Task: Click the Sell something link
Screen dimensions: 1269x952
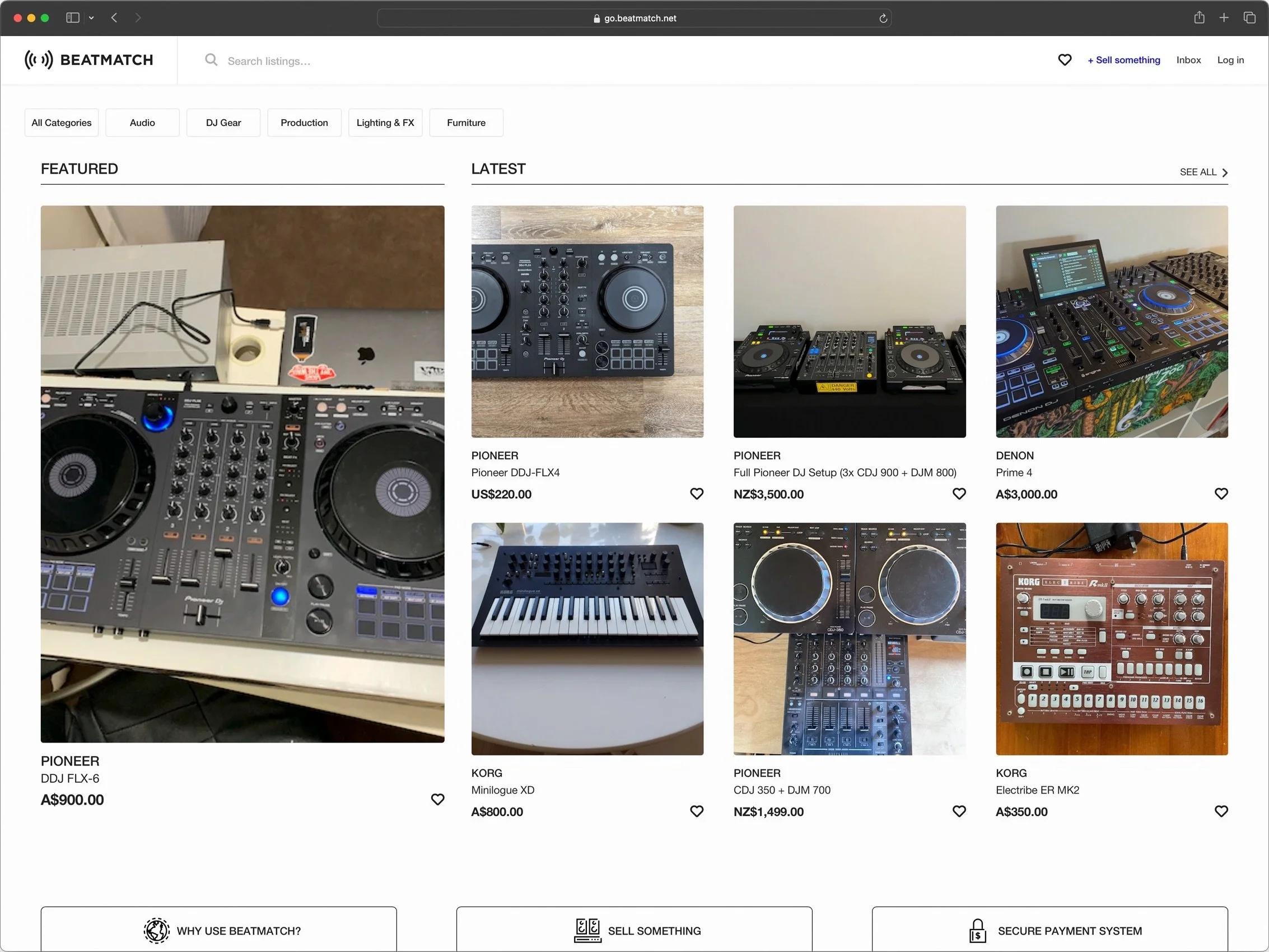Action: click(1123, 60)
